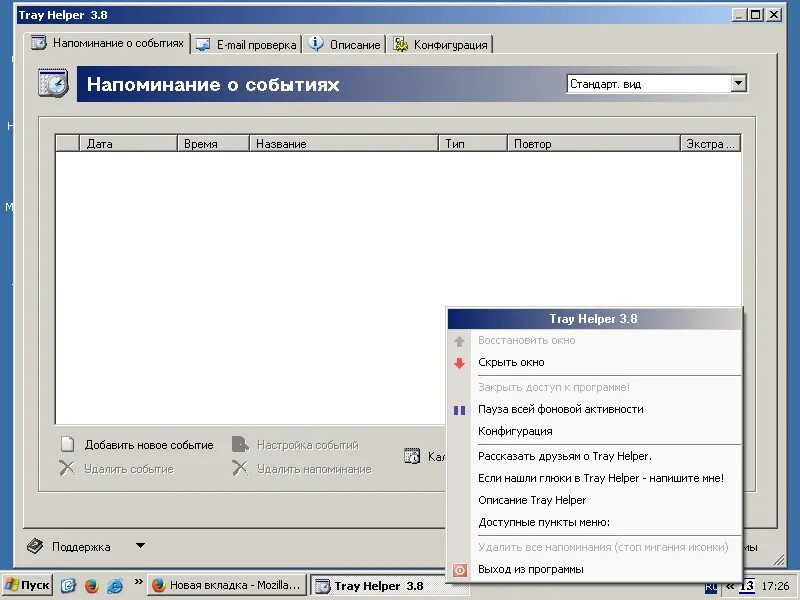Open the Описание tab
800x600 pixels.
click(x=344, y=45)
